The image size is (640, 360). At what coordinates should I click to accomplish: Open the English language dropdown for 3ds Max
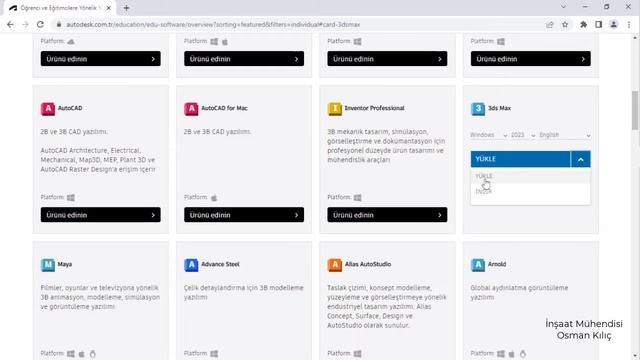pos(565,135)
